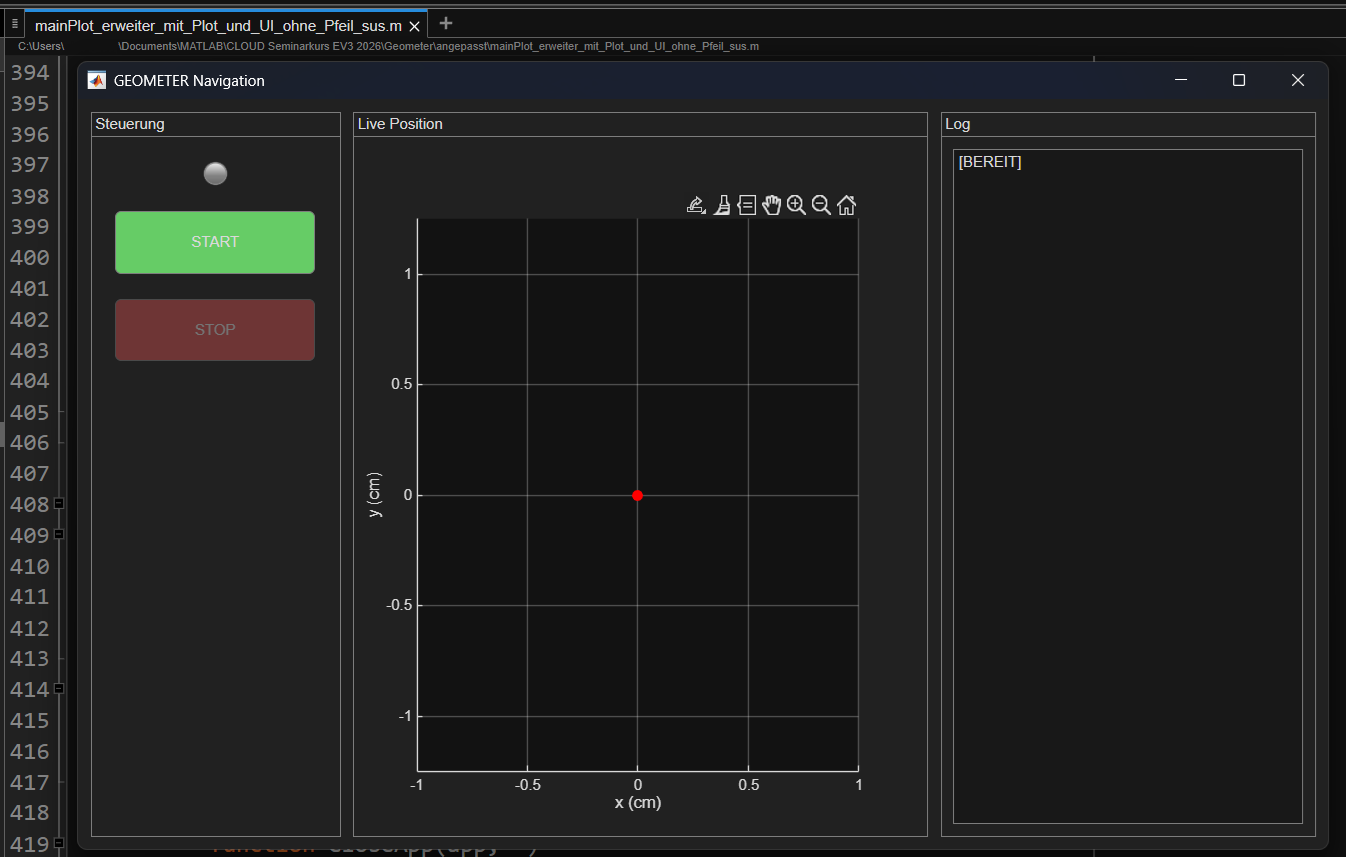
Task: Click the x (cm) axis label
Action: point(638,802)
